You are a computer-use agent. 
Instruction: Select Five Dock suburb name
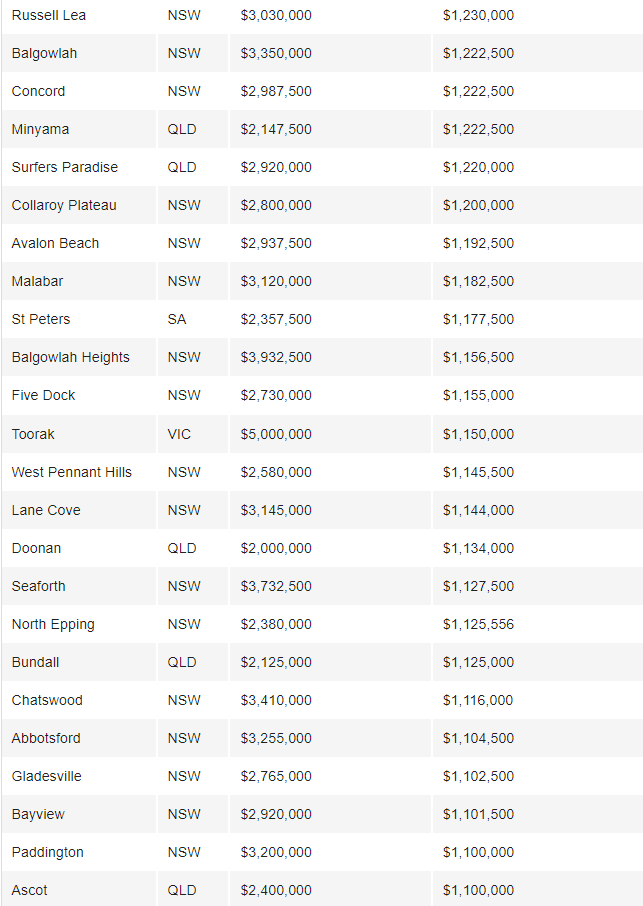coord(43,395)
